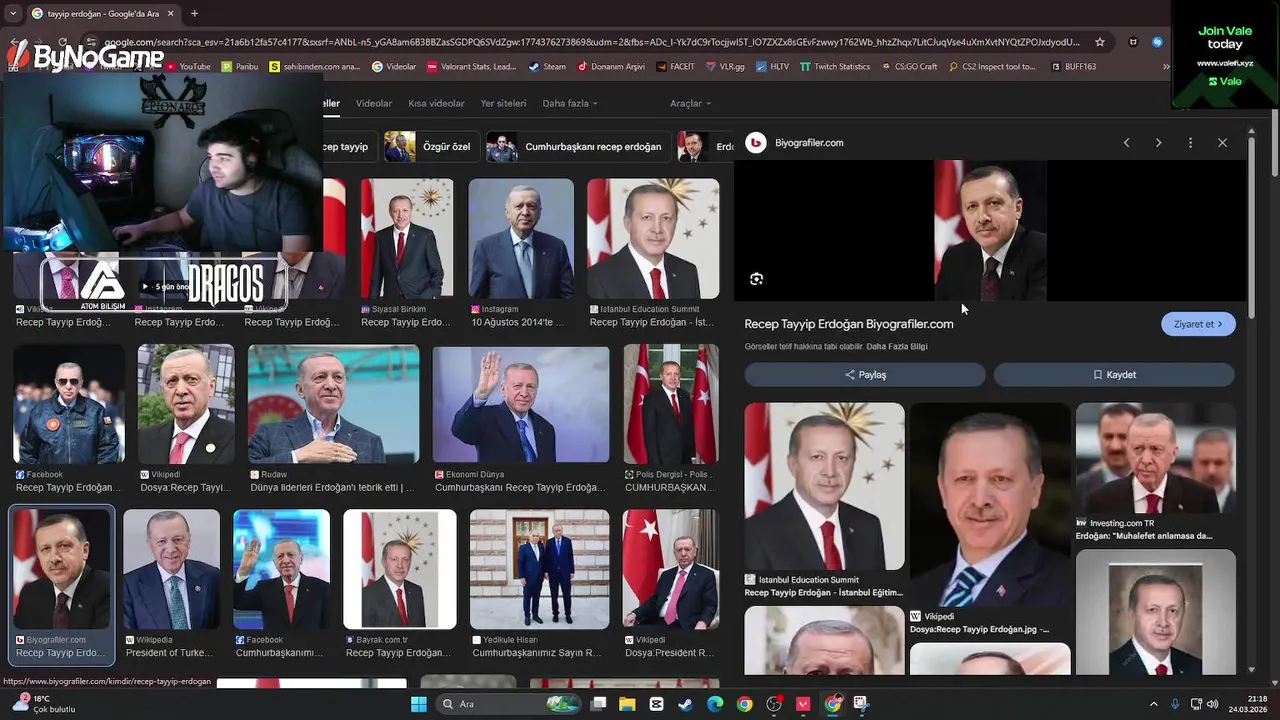Open HLTV bookmark
1280x720 pixels.
(773, 67)
